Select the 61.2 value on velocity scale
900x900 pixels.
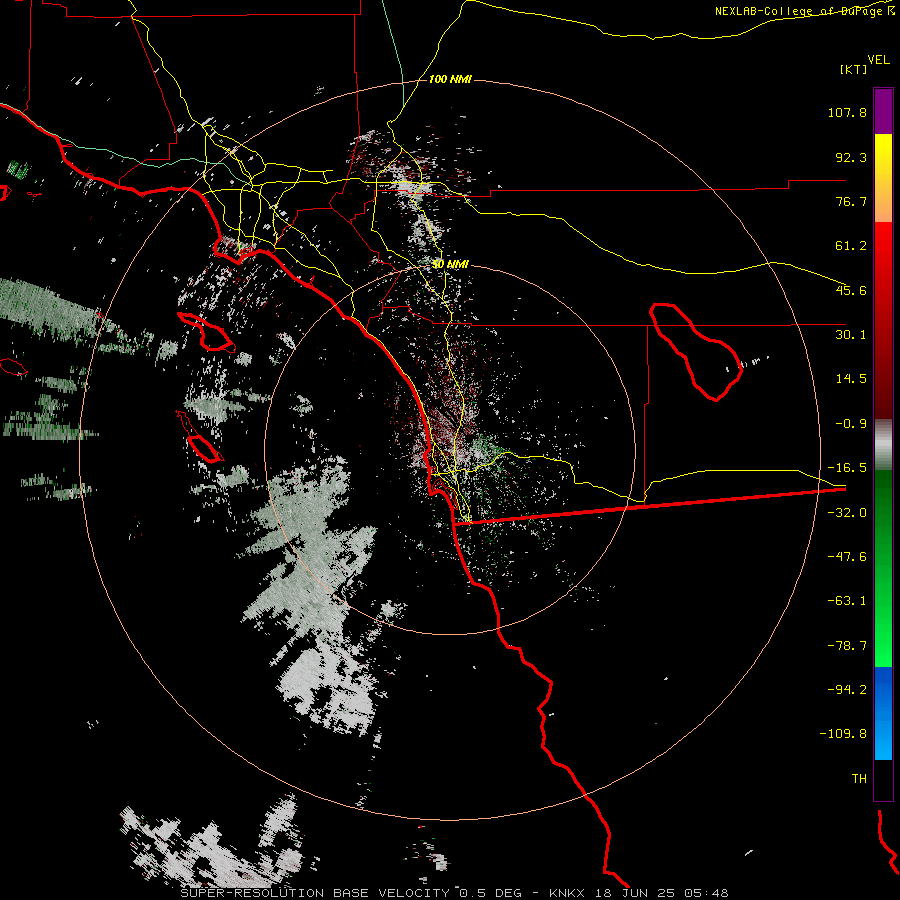tap(851, 246)
